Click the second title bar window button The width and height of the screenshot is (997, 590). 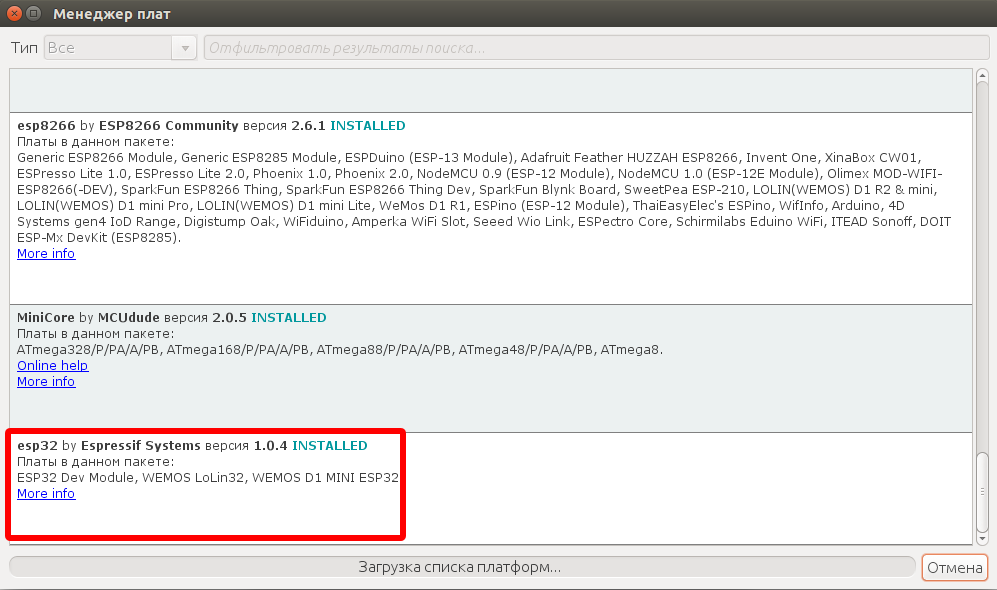pos(34,14)
